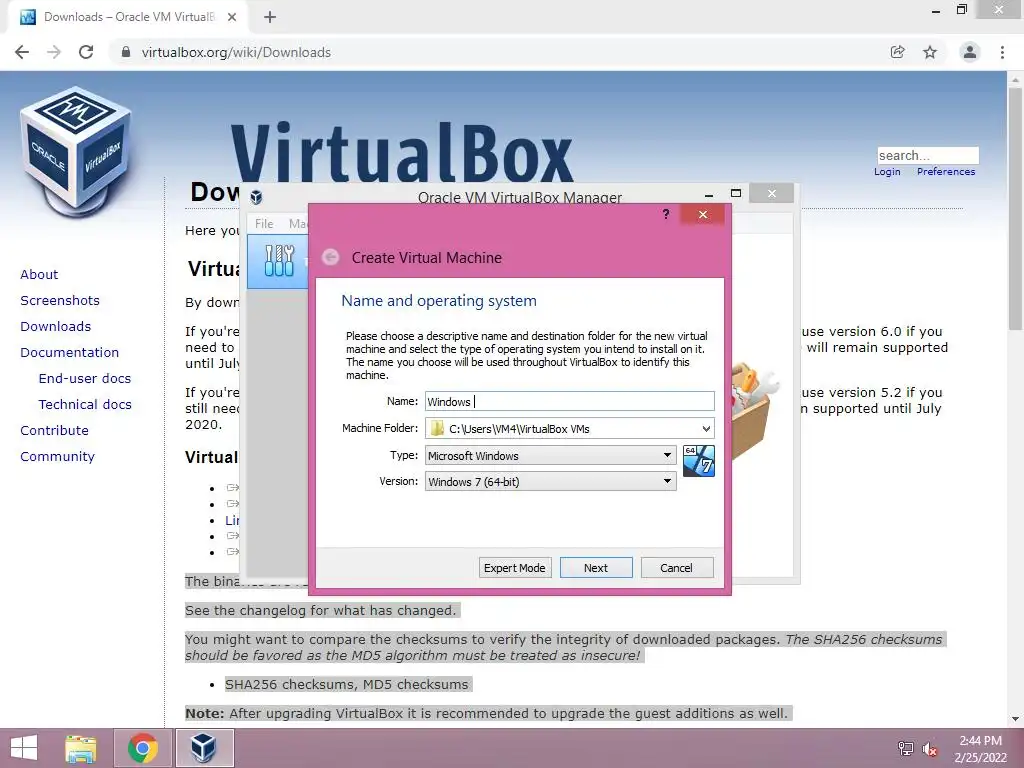Image resolution: width=1024 pixels, height=768 pixels.
Task: Click the Next button
Action: tap(596, 568)
